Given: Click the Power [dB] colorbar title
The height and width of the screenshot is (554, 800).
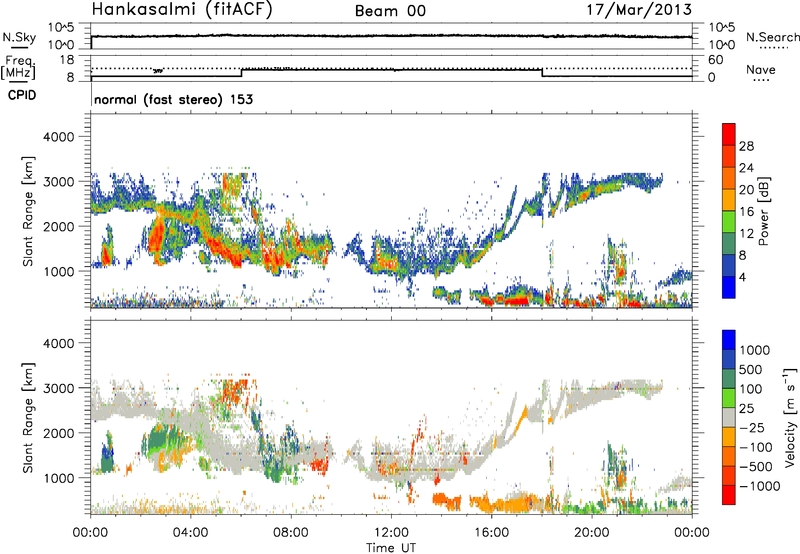Looking at the screenshot, I should (x=763, y=211).
